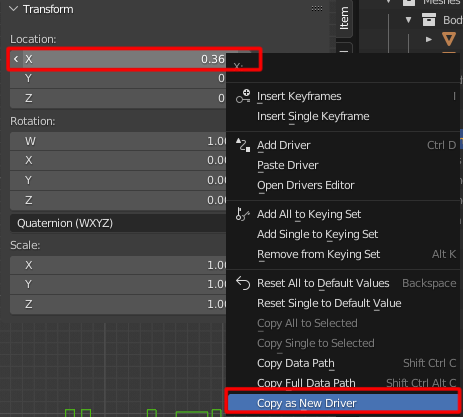Click the collection box icon next to Bod
This screenshot has height=417, width=463.
pos(429,20)
